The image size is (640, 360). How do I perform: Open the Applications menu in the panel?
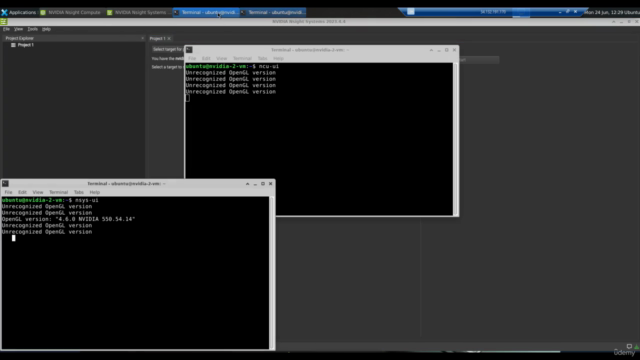(19, 12)
